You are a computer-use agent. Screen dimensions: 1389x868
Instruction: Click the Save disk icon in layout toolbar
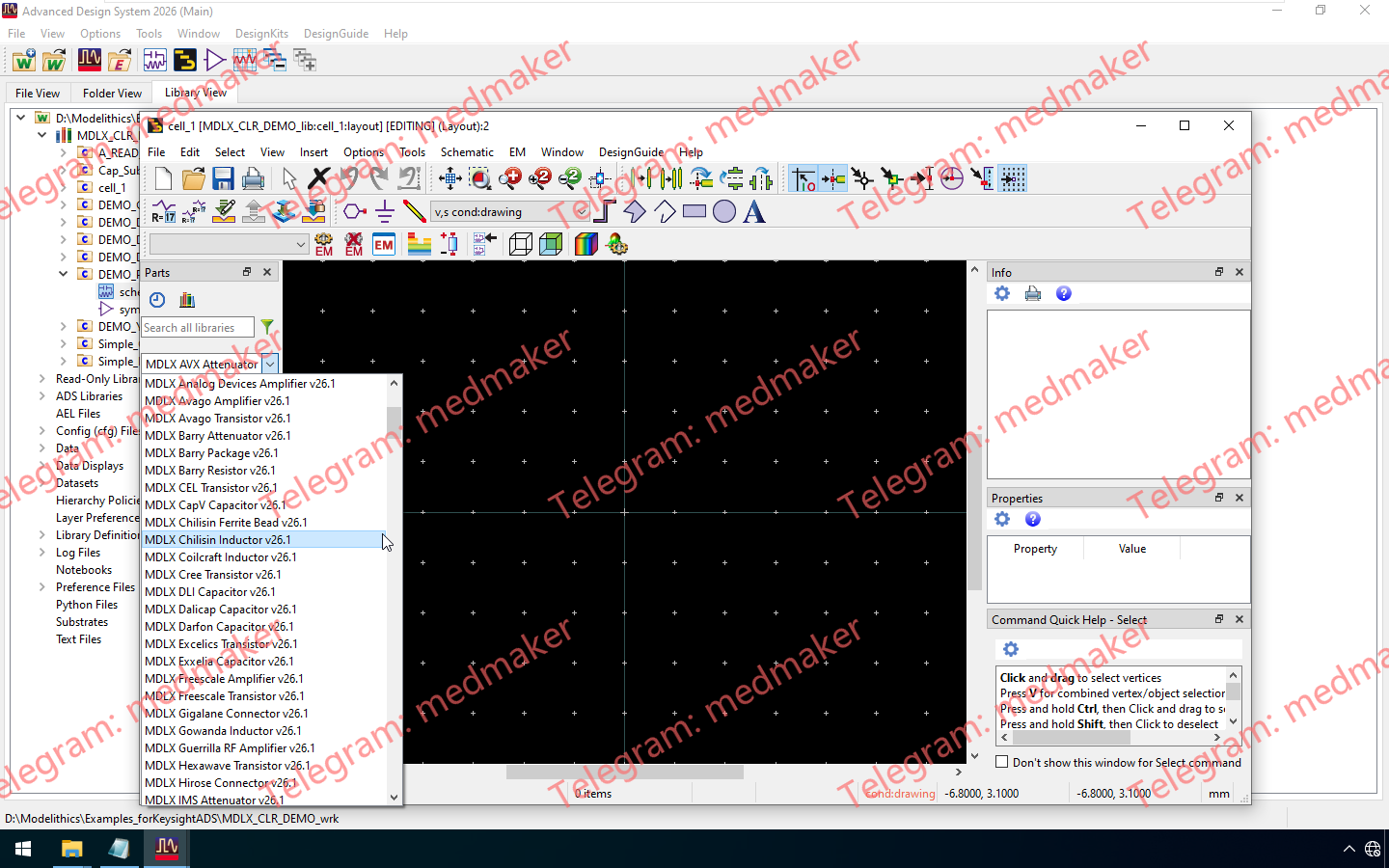coord(223,178)
